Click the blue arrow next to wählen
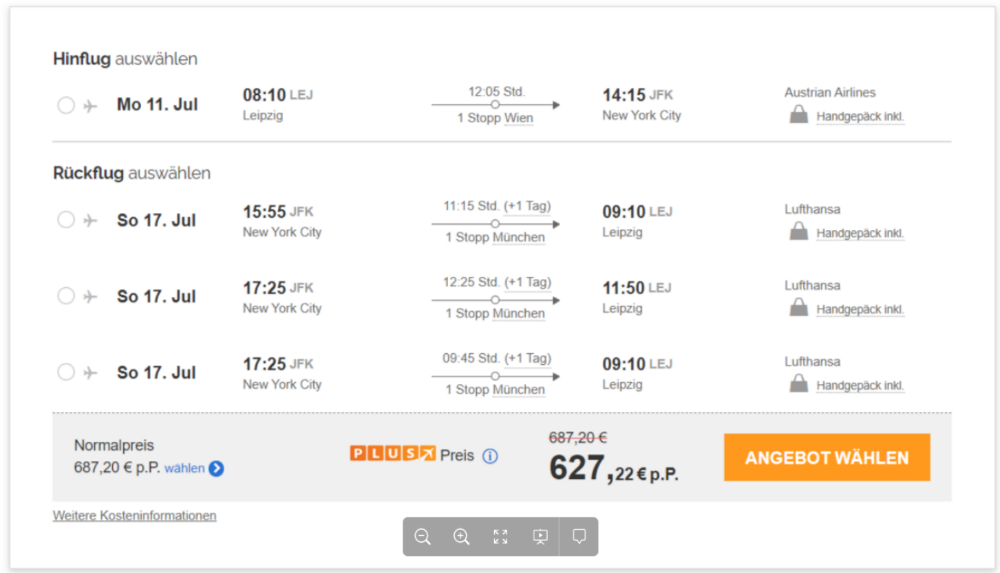 point(216,468)
